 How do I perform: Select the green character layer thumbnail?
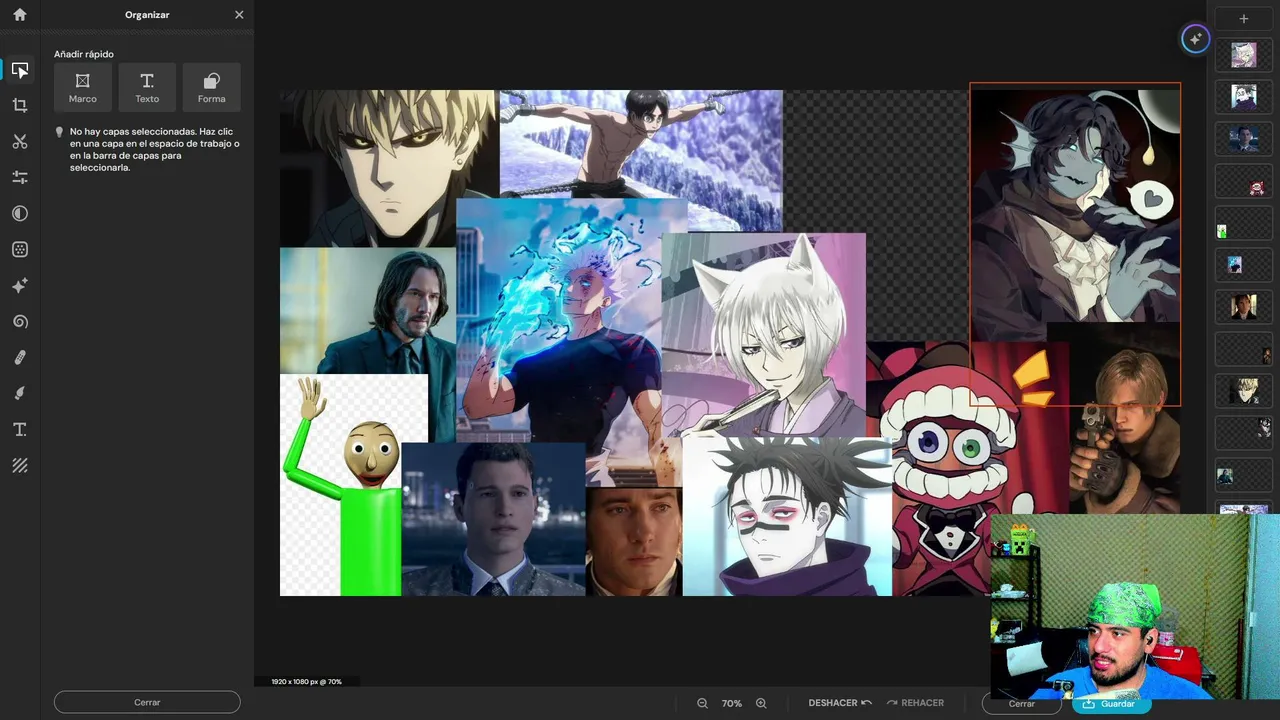click(1244, 223)
